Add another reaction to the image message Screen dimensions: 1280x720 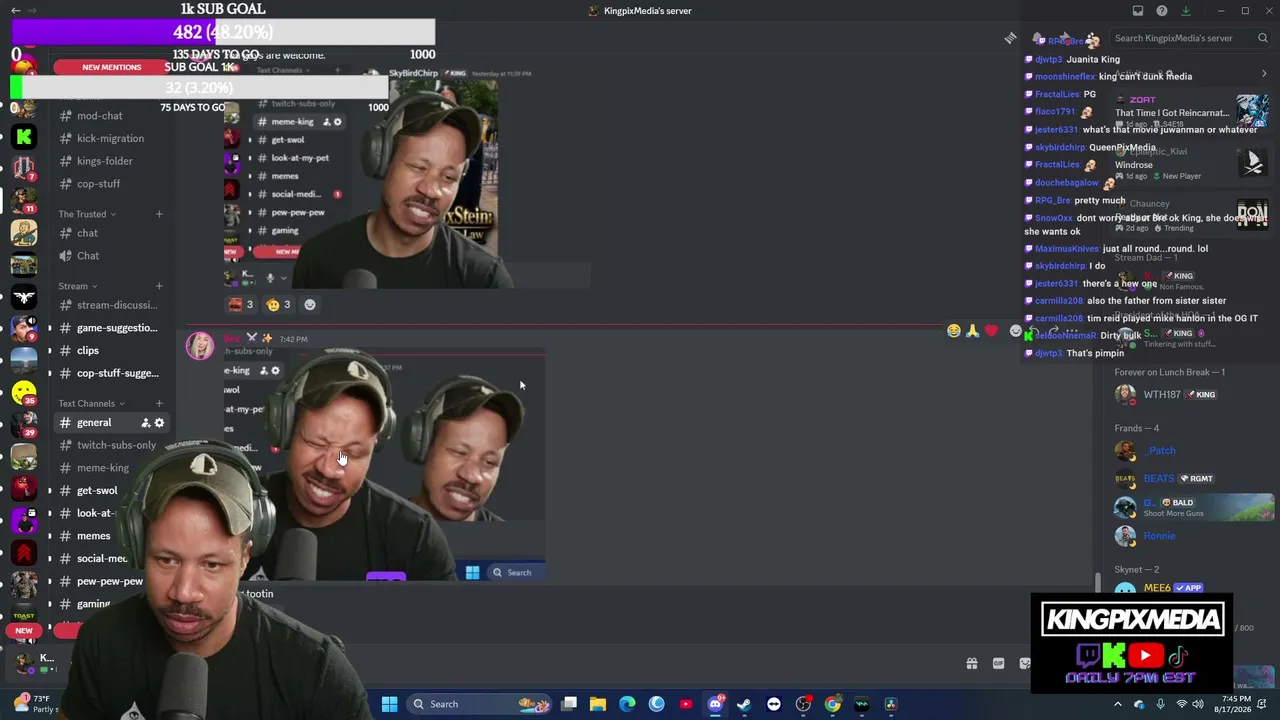(x=310, y=305)
